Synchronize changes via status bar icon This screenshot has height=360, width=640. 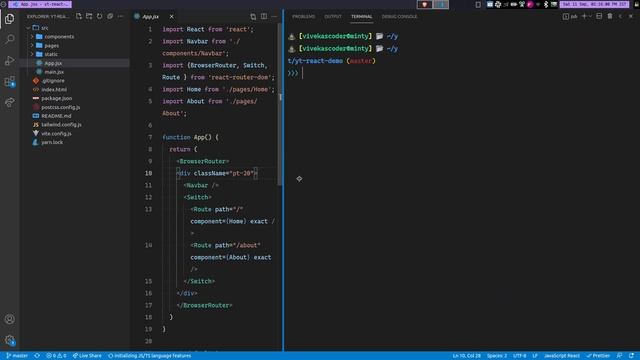point(37,356)
